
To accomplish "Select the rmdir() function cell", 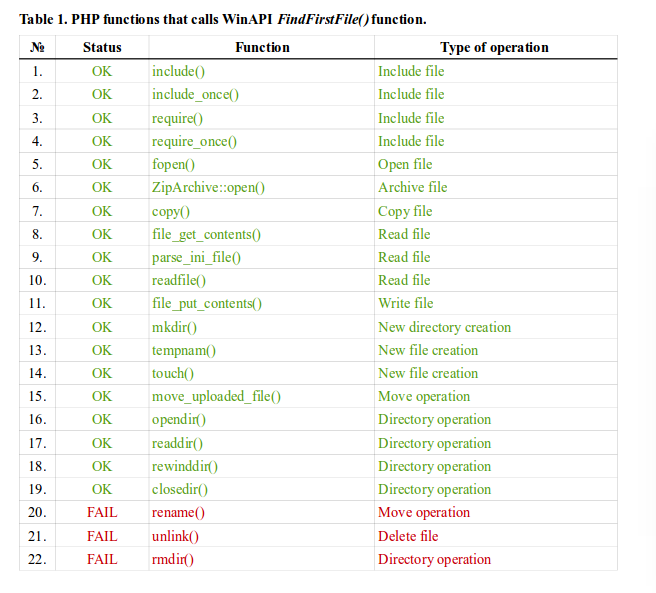I will coord(173,559).
